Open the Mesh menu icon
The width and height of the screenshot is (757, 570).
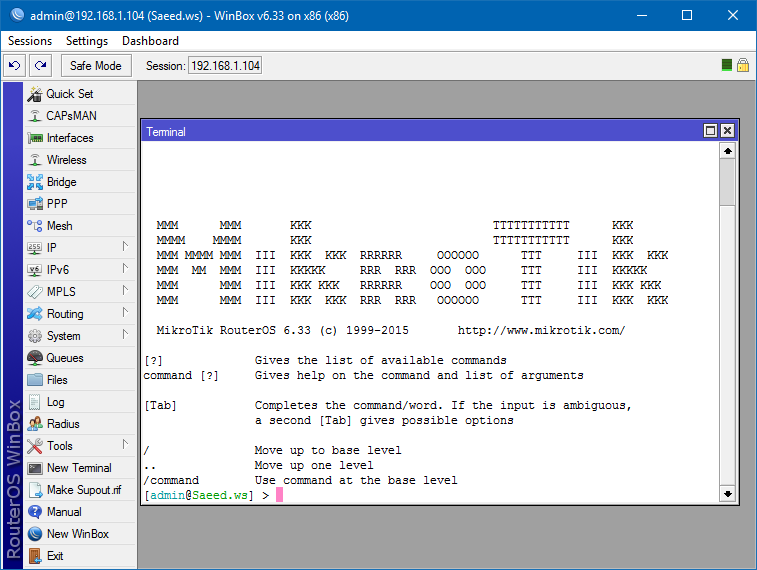click(x=35, y=226)
